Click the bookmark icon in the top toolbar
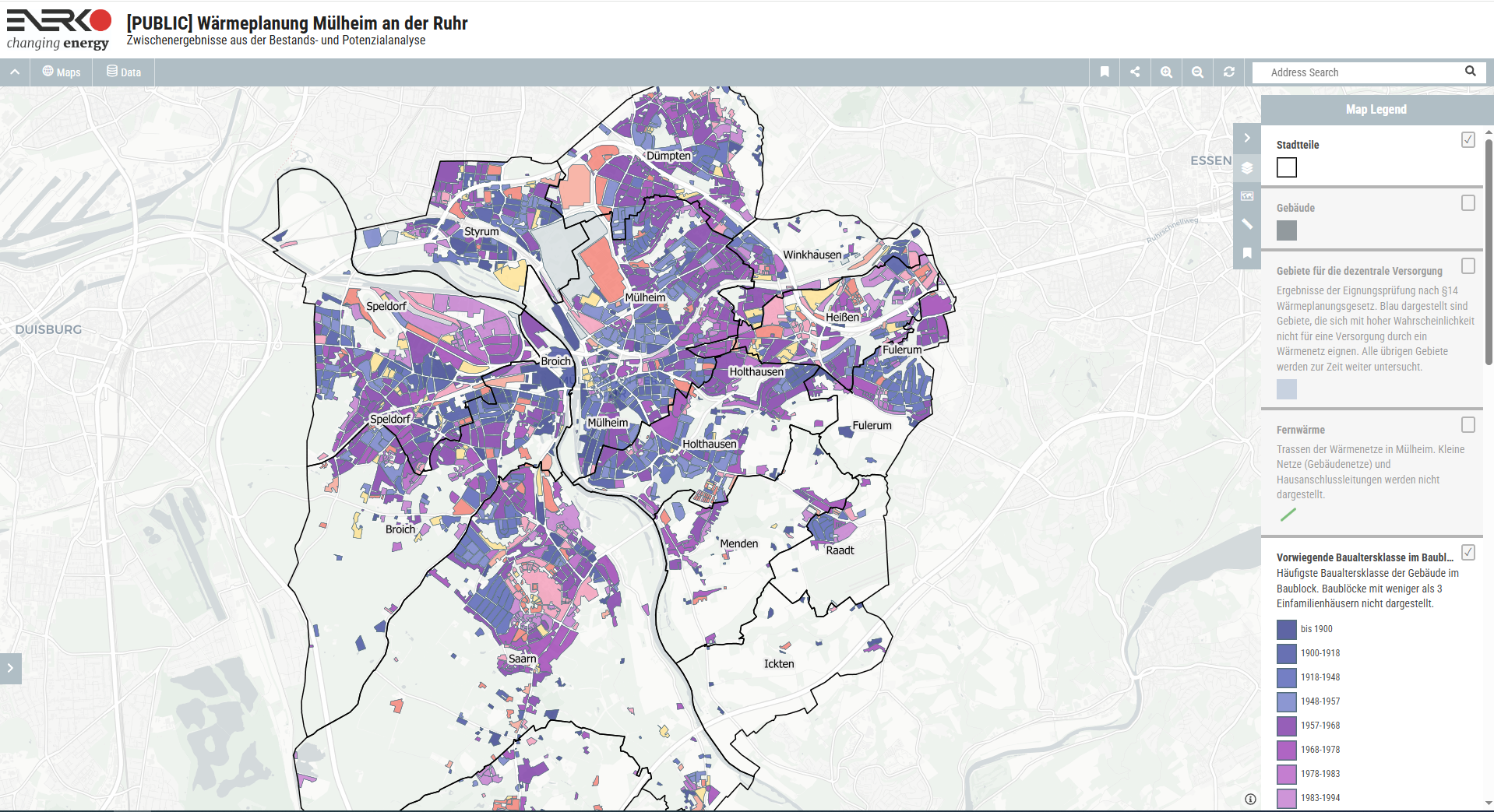Image resolution: width=1494 pixels, height=812 pixels. pyautogui.click(x=1104, y=72)
